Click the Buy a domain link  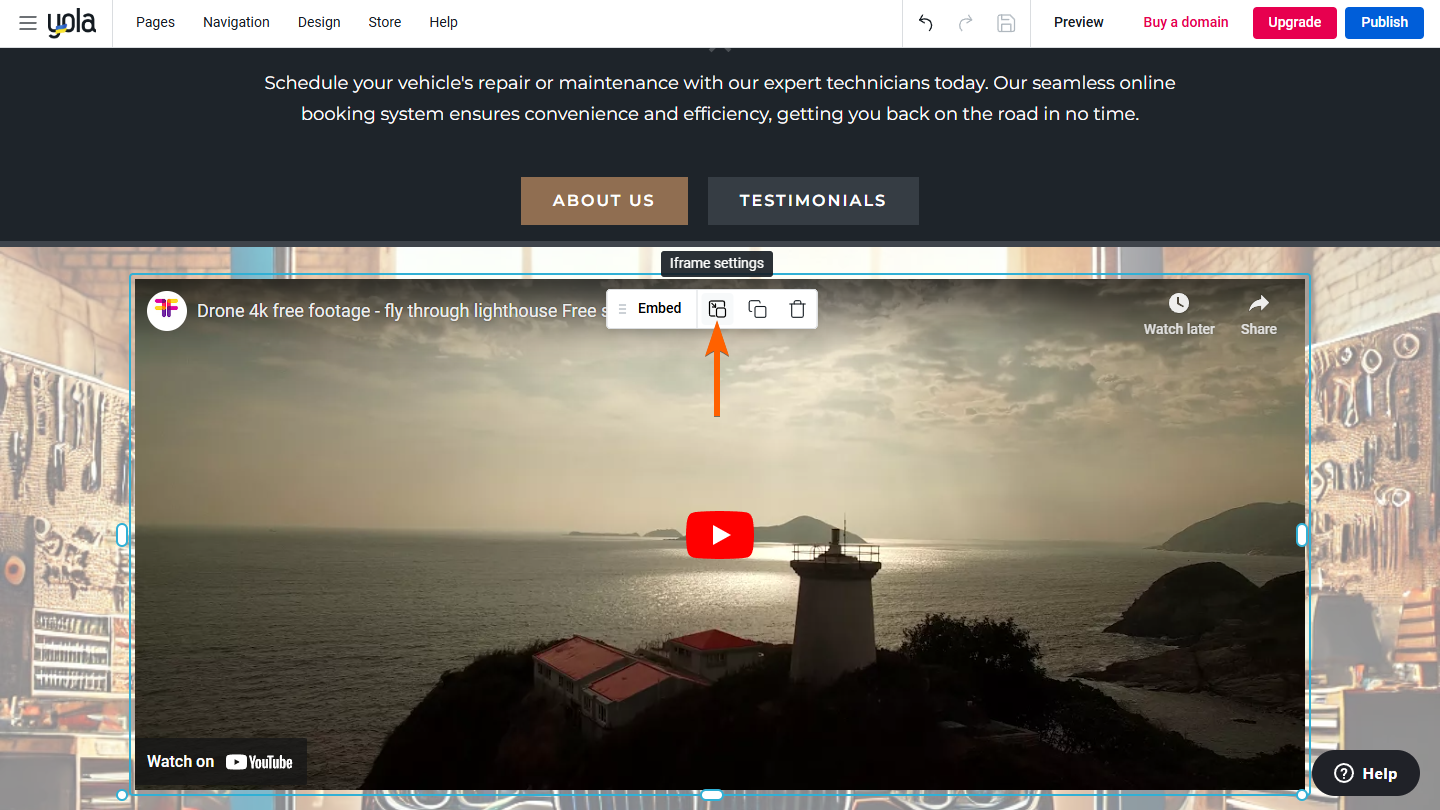coord(1185,22)
